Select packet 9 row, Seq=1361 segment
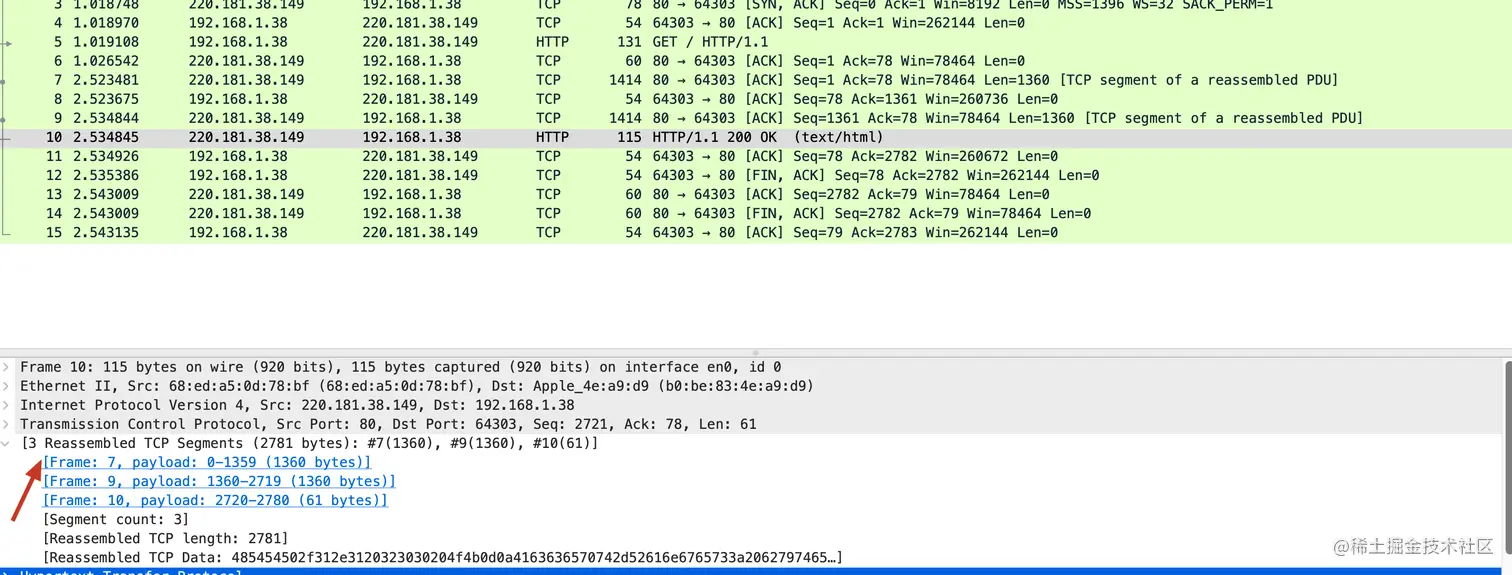1512x575 pixels. [756, 118]
